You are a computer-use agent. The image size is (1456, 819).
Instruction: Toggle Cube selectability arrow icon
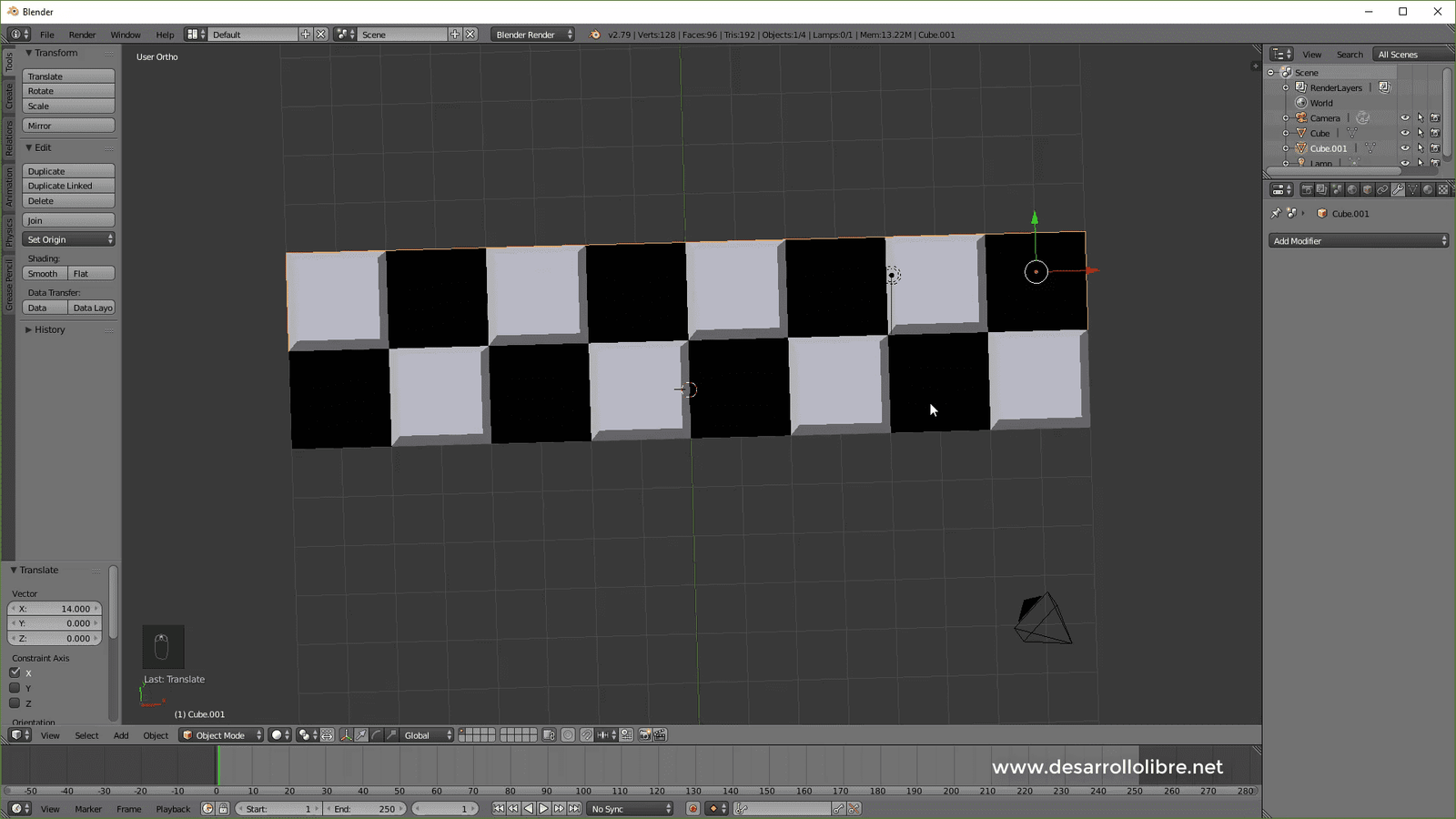pyautogui.click(x=1421, y=133)
